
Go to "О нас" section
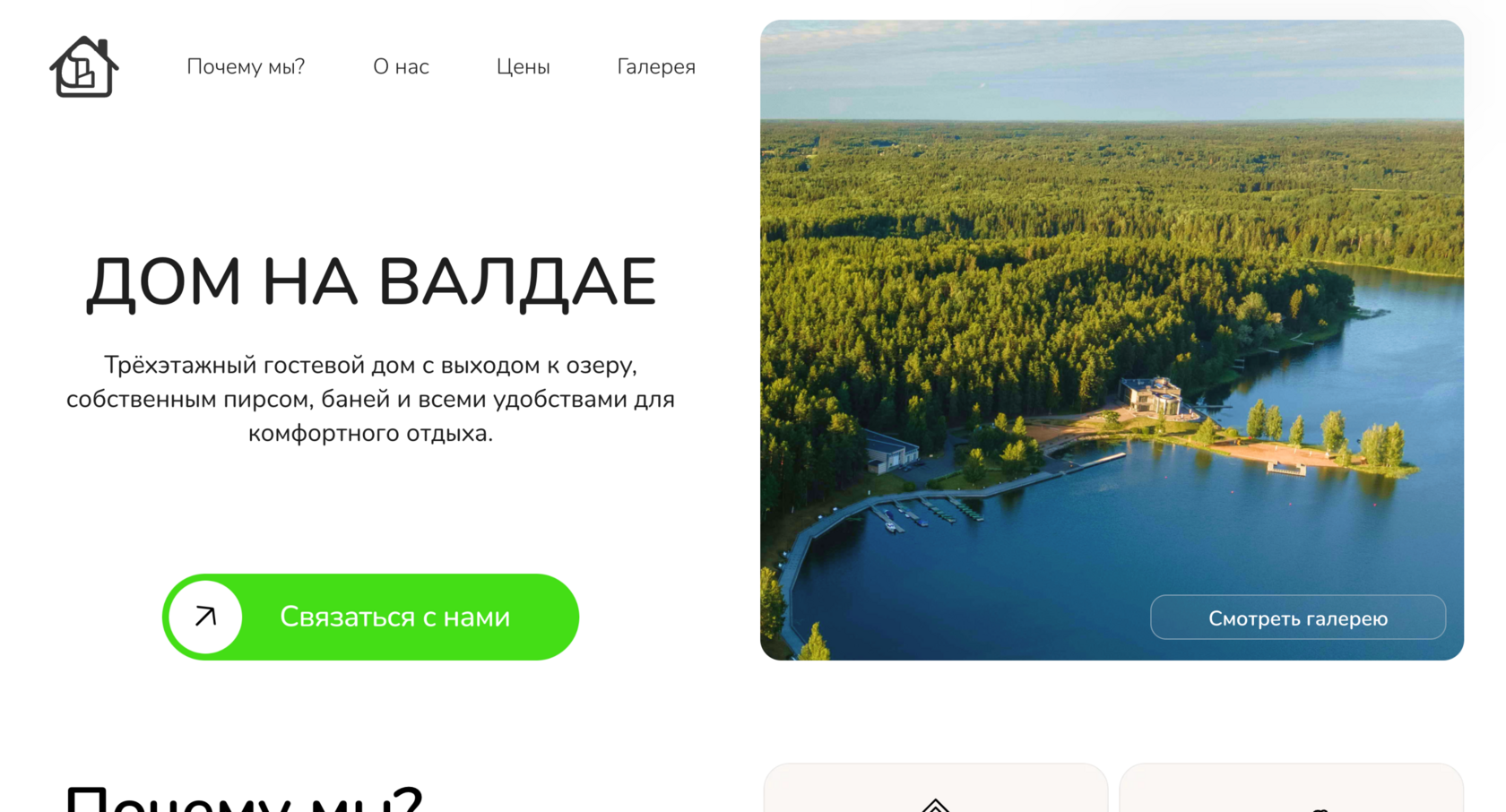pyautogui.click(x=401, y=67)
